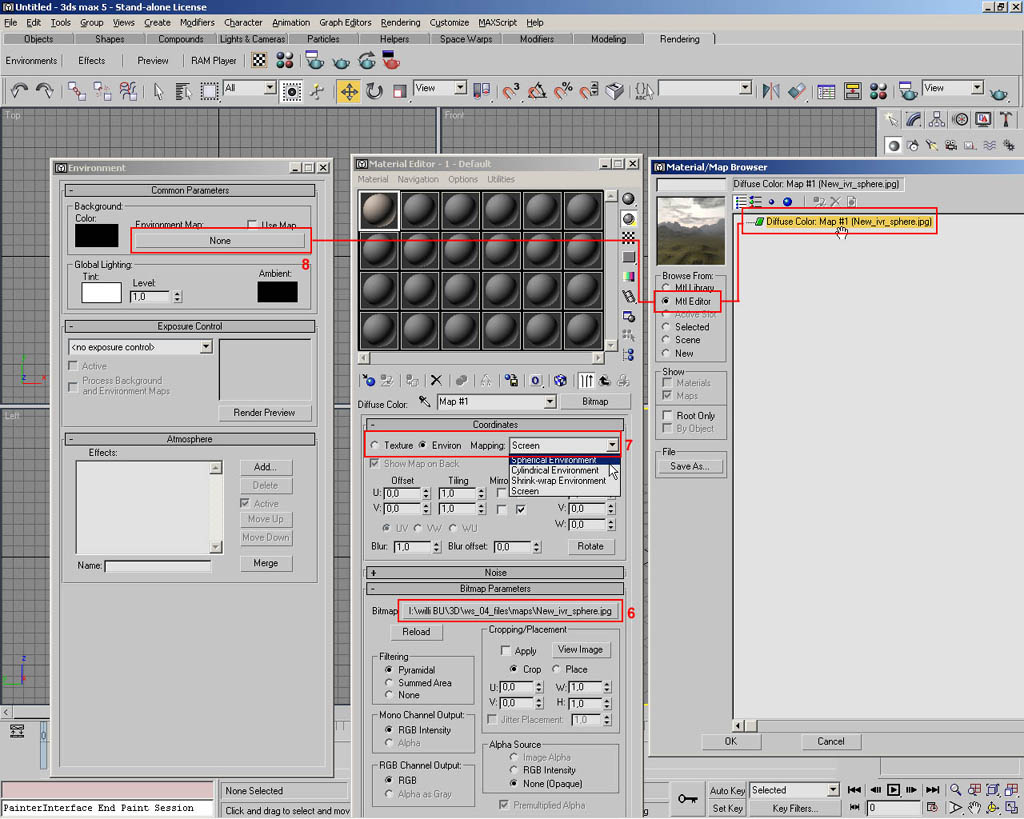Choose Cylindrical Environment from the mapping list
This screenshot has width=1024, height=819.
(554, 470)
